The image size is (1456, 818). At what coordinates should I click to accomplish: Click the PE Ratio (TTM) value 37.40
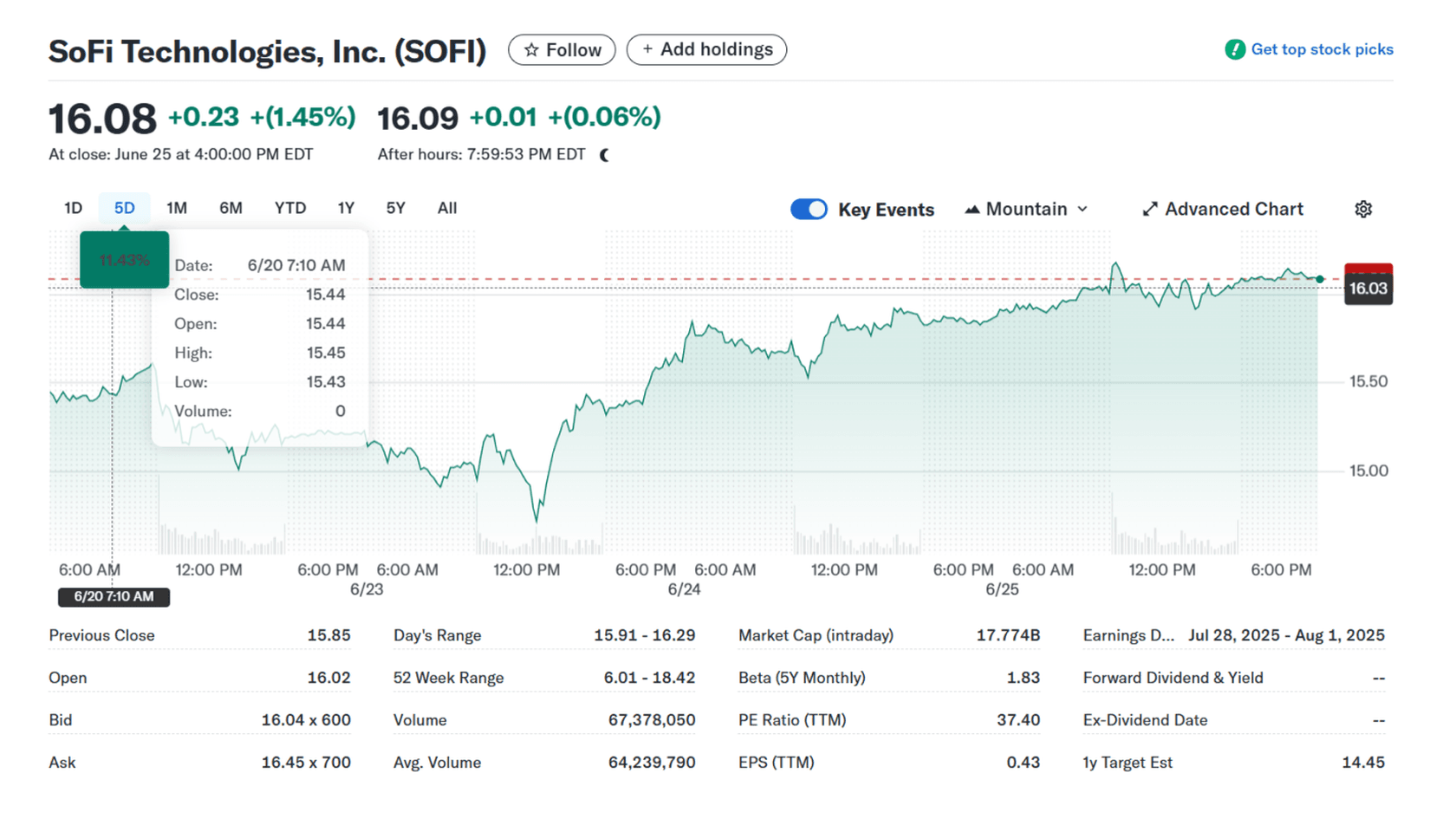(1017, 720)
